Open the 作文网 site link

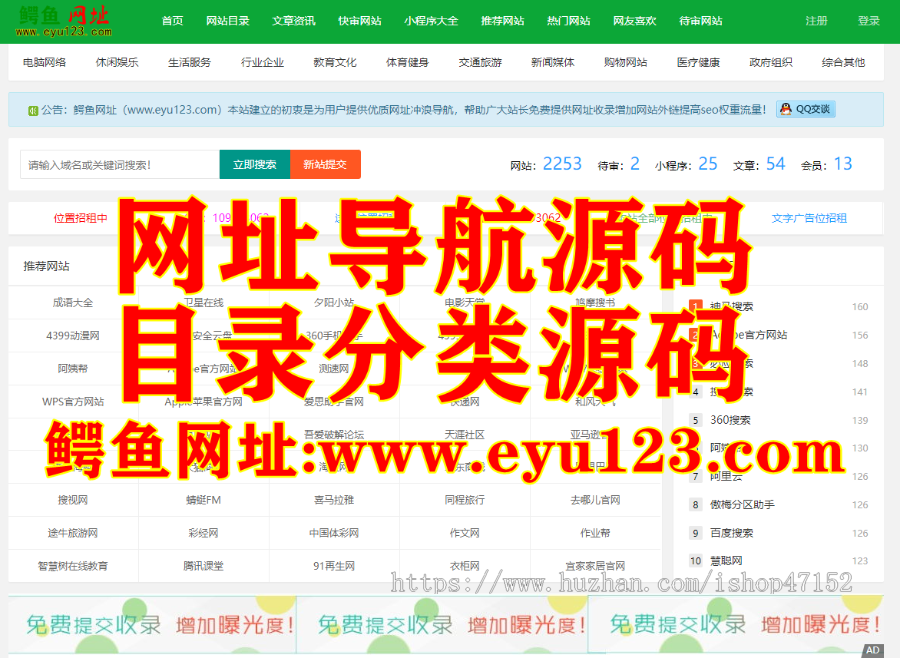[465, 533]
